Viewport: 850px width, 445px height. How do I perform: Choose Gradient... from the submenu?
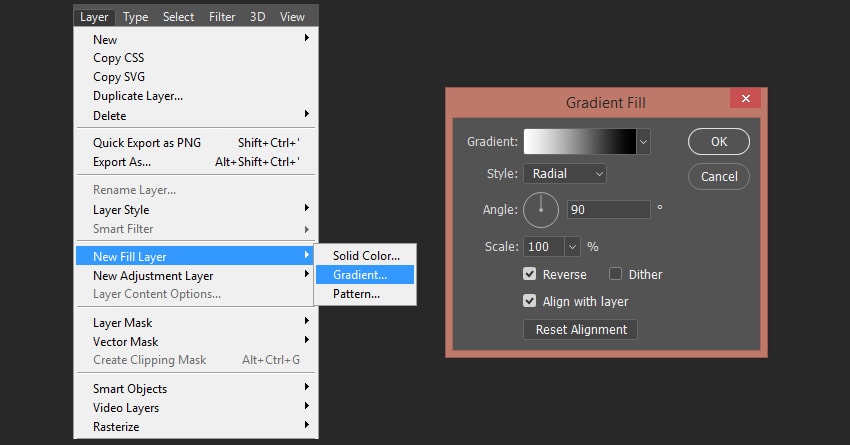click(360, 275)
